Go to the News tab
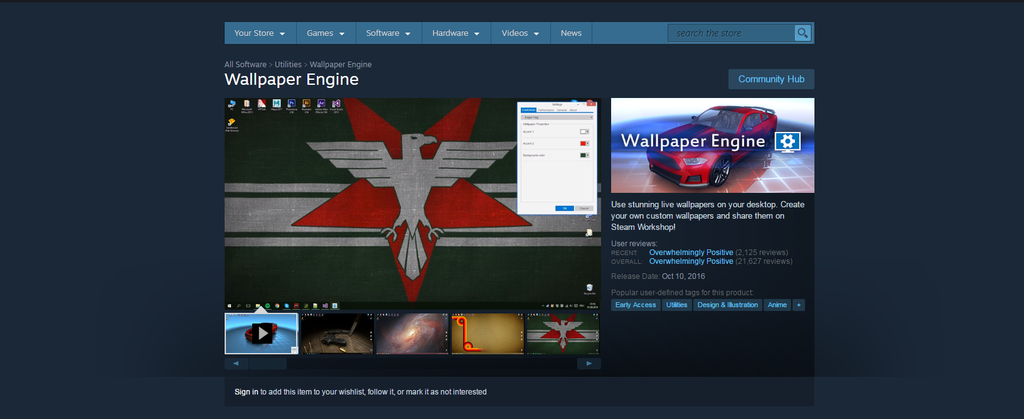Screen dimensions: 1024x419 [x=571, y=33]
